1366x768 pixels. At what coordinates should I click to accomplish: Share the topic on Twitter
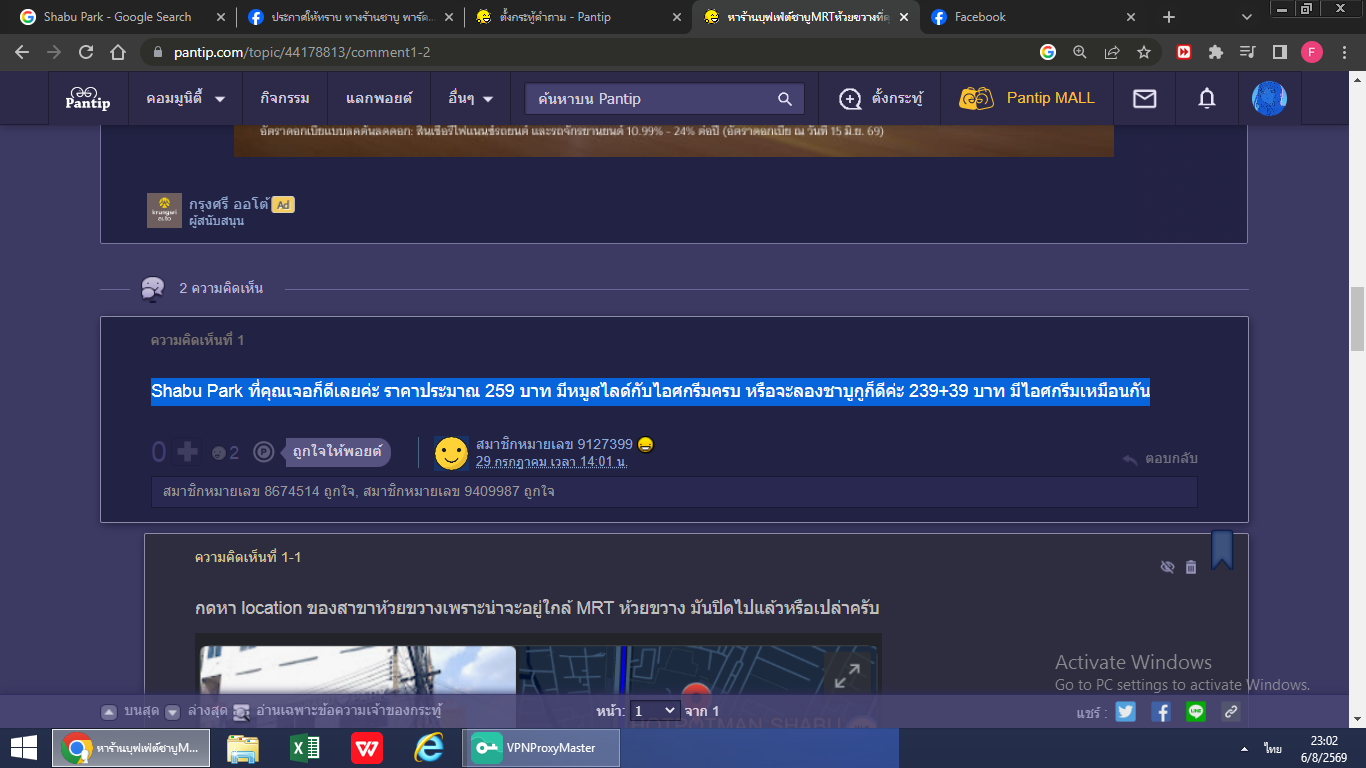pos(1126,712)
